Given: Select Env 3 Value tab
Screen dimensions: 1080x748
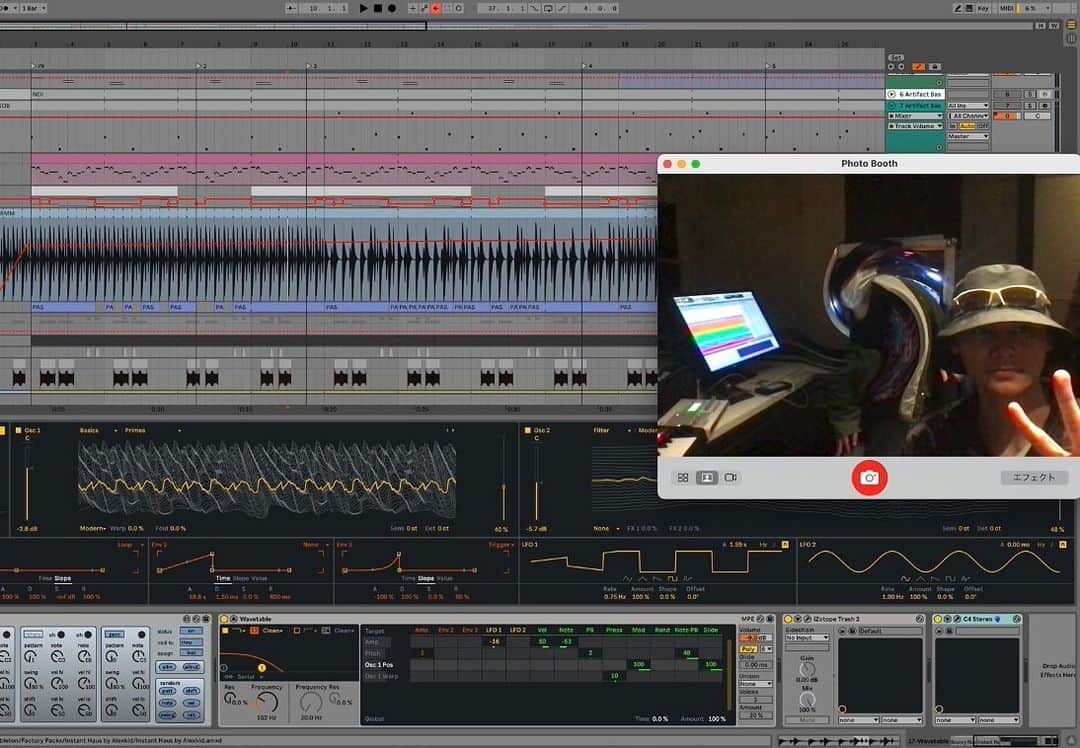Looking at the screenshot, I should click(445, 578).
